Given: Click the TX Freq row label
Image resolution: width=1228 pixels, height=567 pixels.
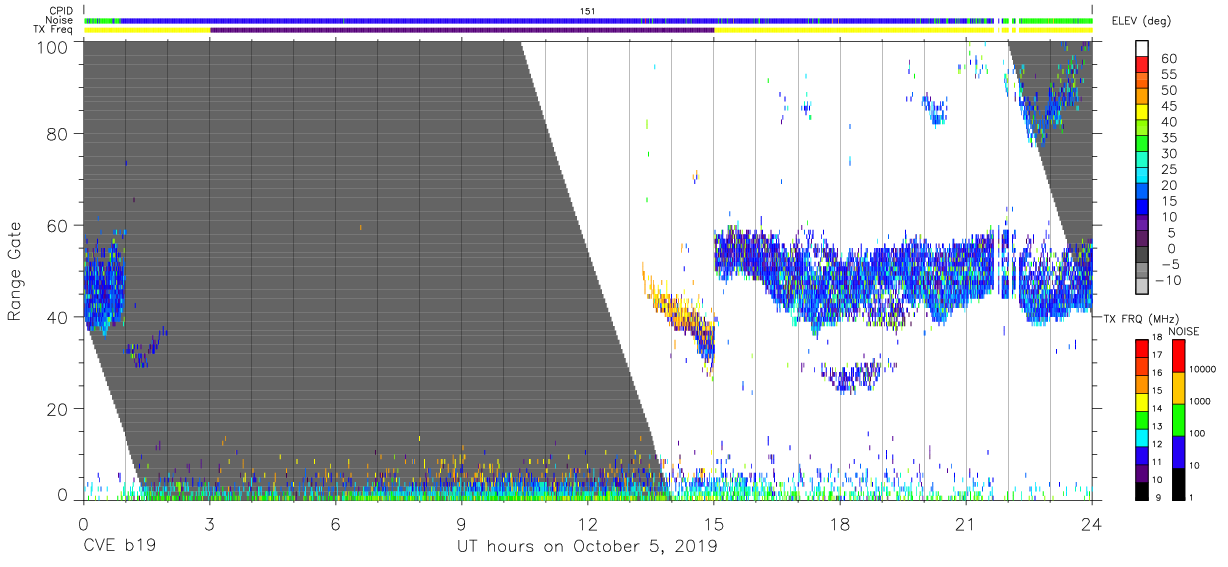Looking at the screenshot, I should coord(53,30).
